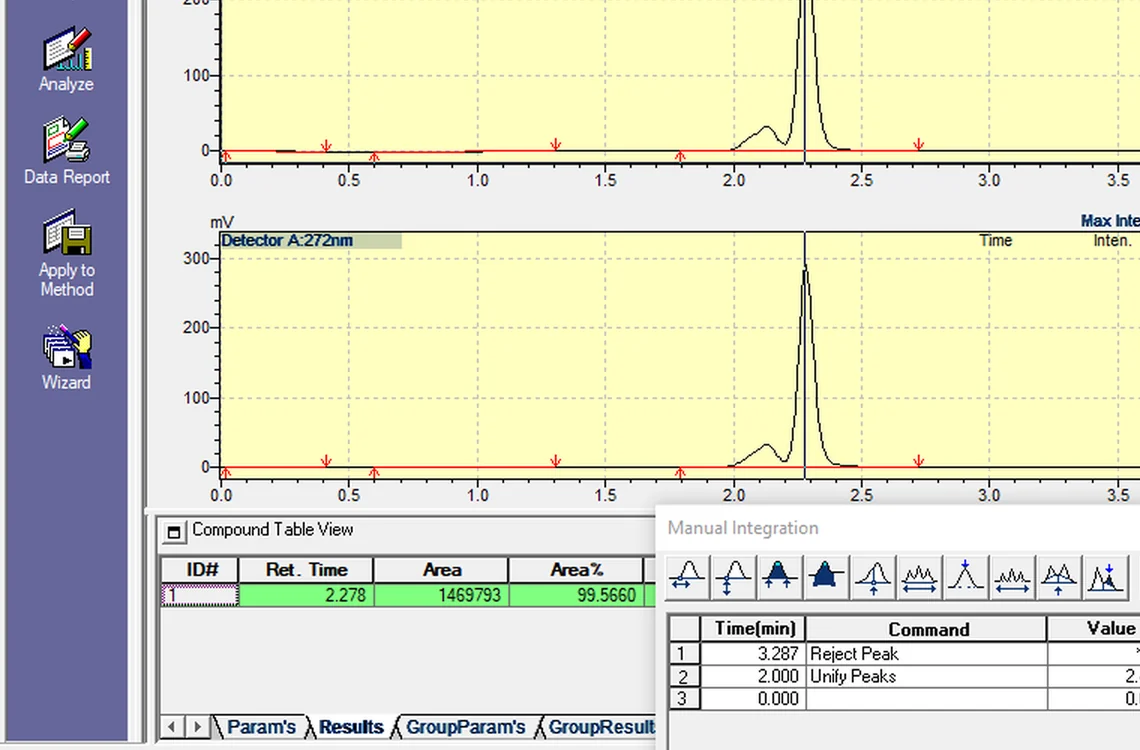This screenshot has height=750, width=1140.
Task: Click the Area column header
Action: (x=441, y=570)
